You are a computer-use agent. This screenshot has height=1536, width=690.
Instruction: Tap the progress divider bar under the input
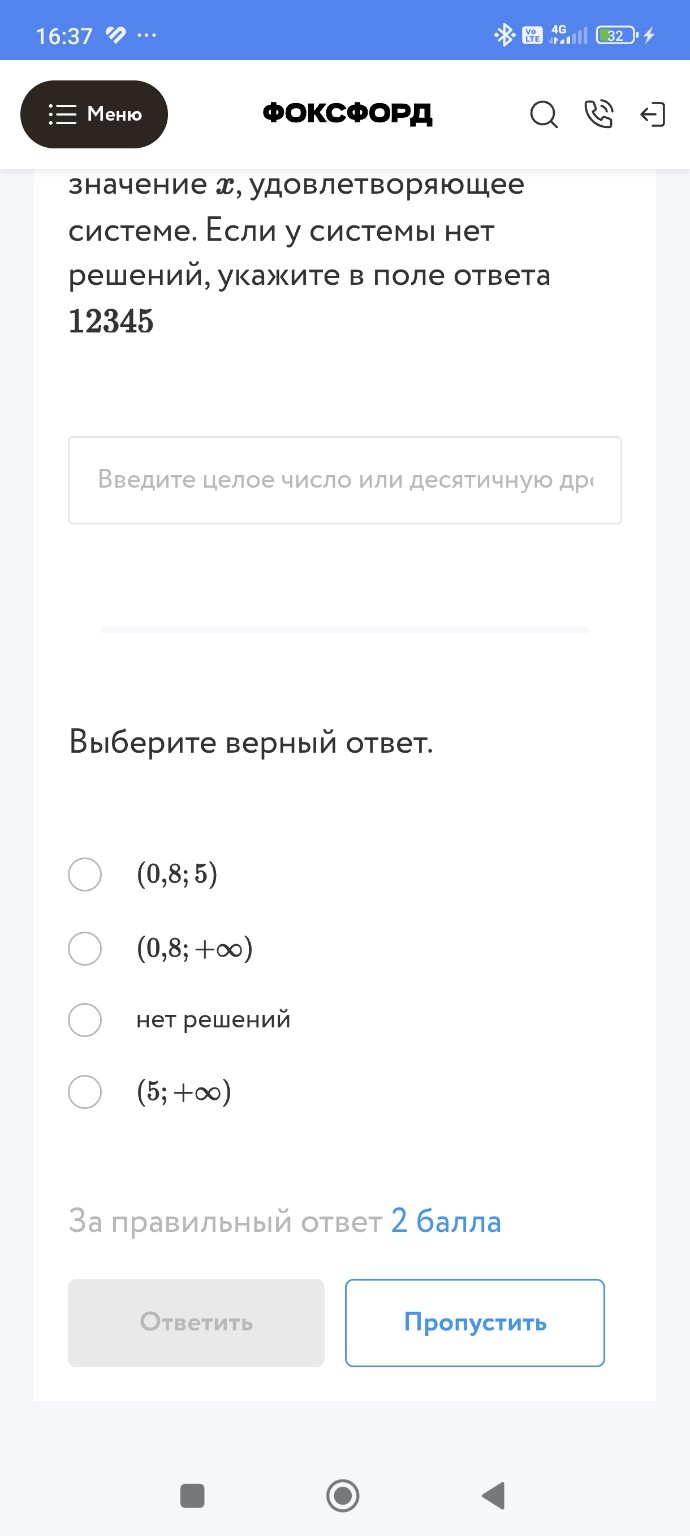tap(344, 630)
